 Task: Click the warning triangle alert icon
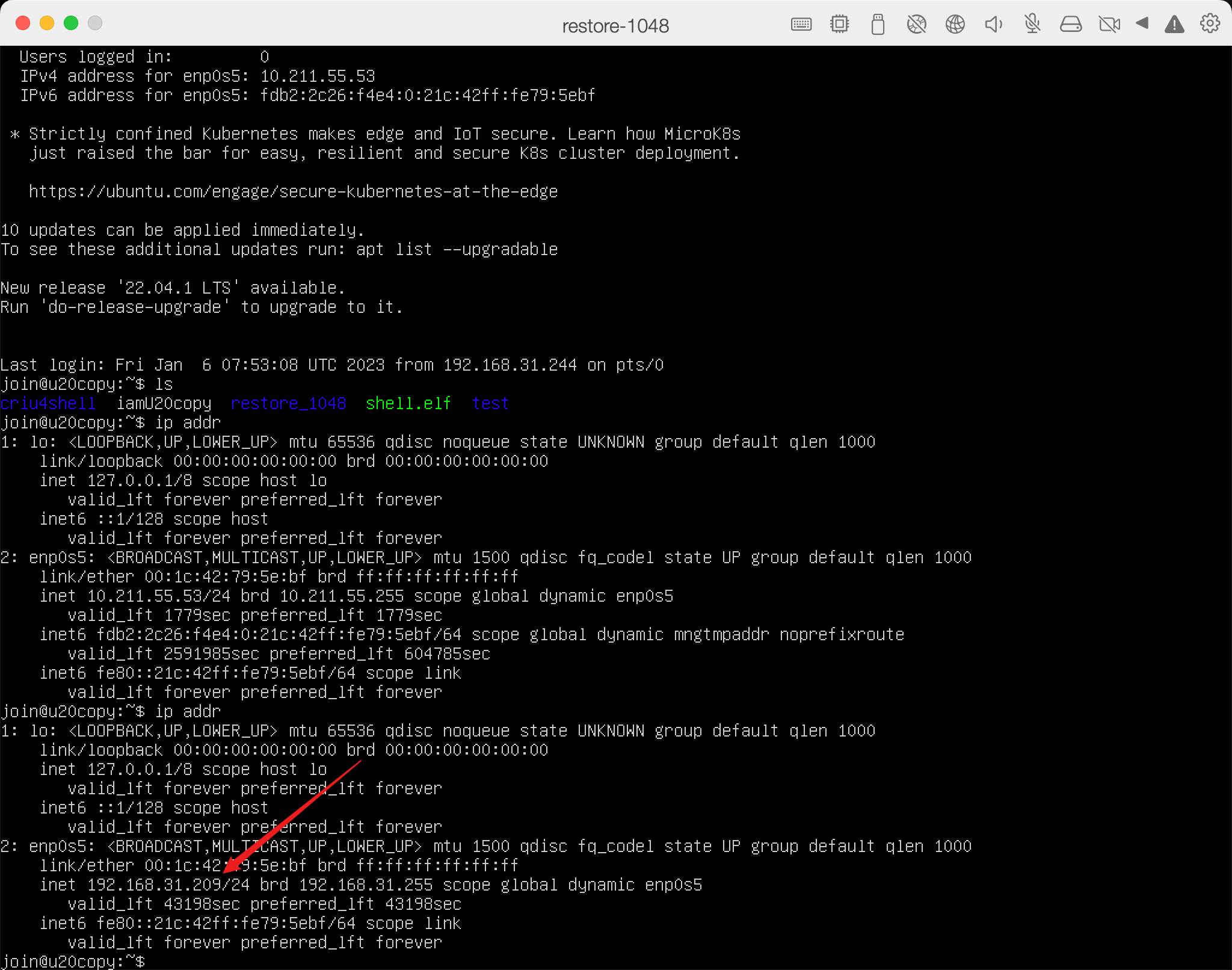tap(1174, 24)
